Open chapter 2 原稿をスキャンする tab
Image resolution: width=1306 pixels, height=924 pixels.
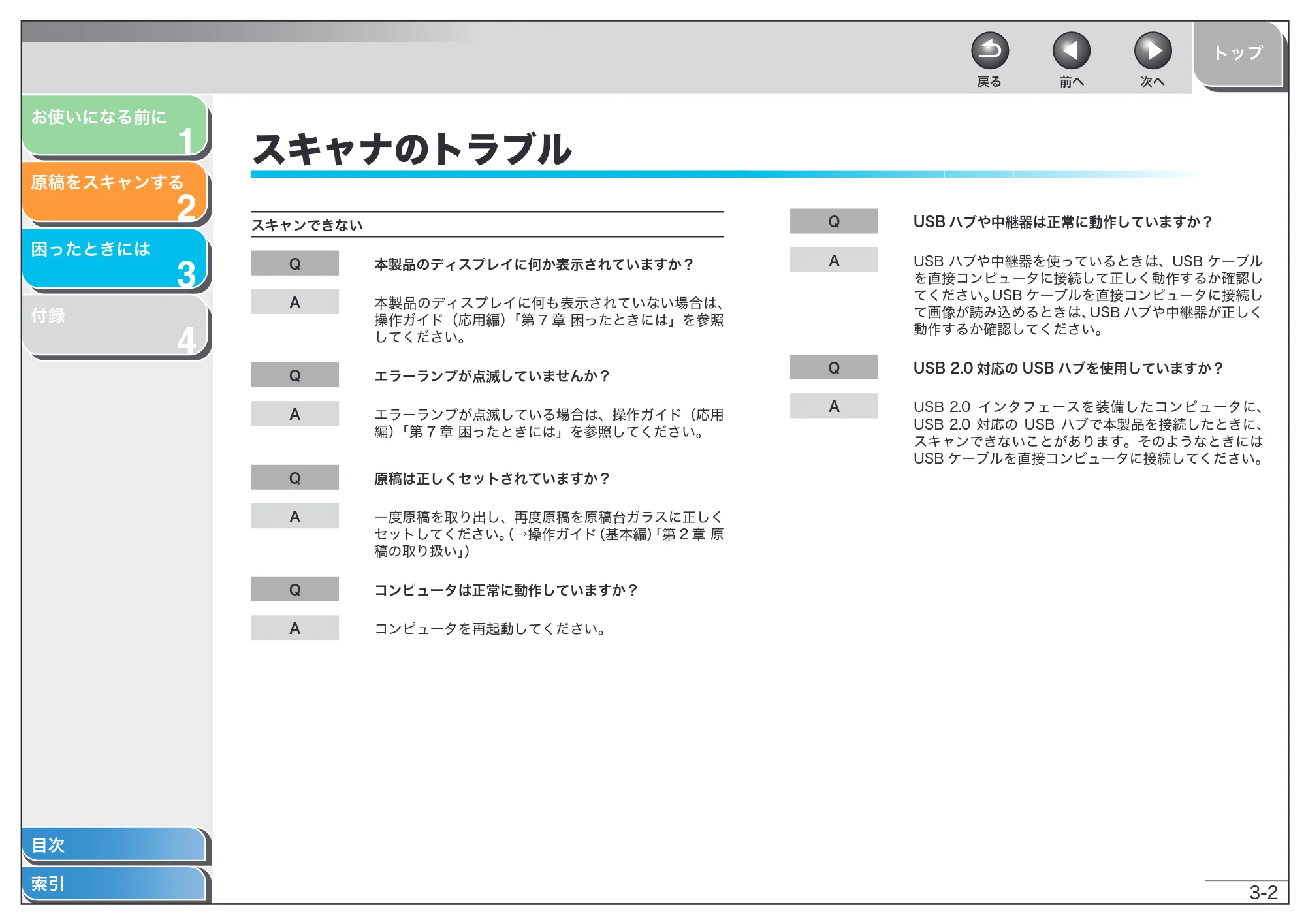point(115,192)
